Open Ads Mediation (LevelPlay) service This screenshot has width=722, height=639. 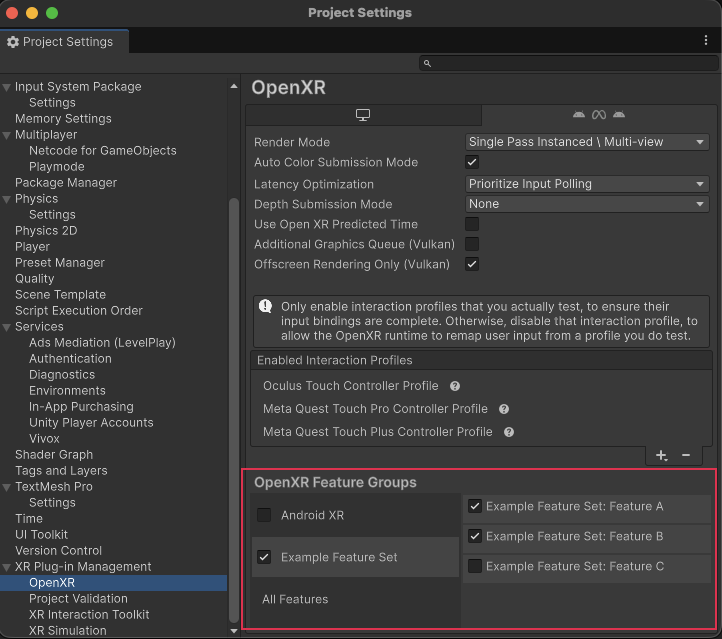(x=102, y=343)
